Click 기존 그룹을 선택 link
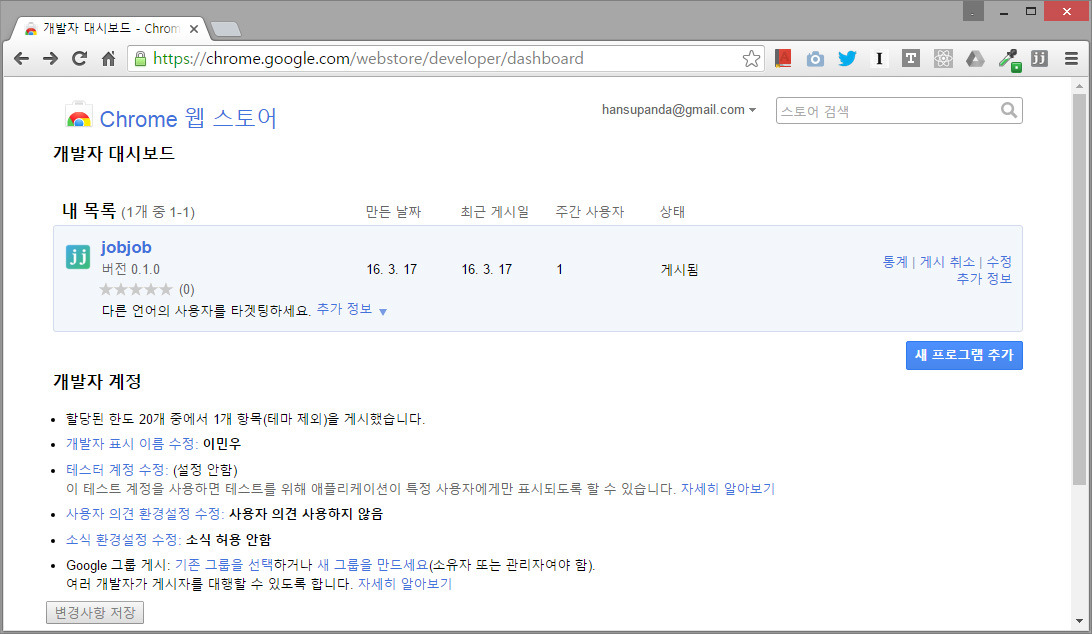 (x=224, y=565)
